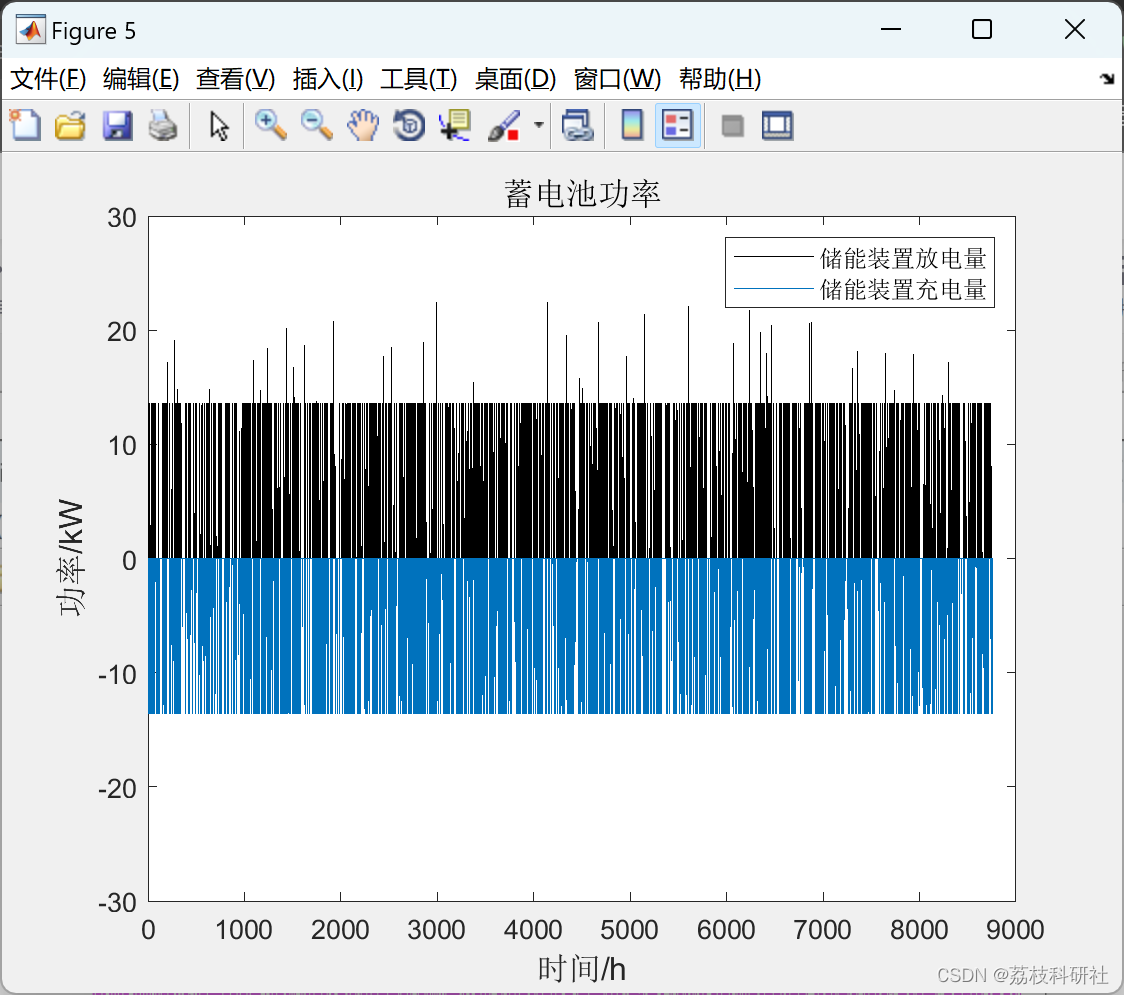Click y-axis tick label 30
Image resolution: width=1124 pixels, height=995 pixels.
122,217
